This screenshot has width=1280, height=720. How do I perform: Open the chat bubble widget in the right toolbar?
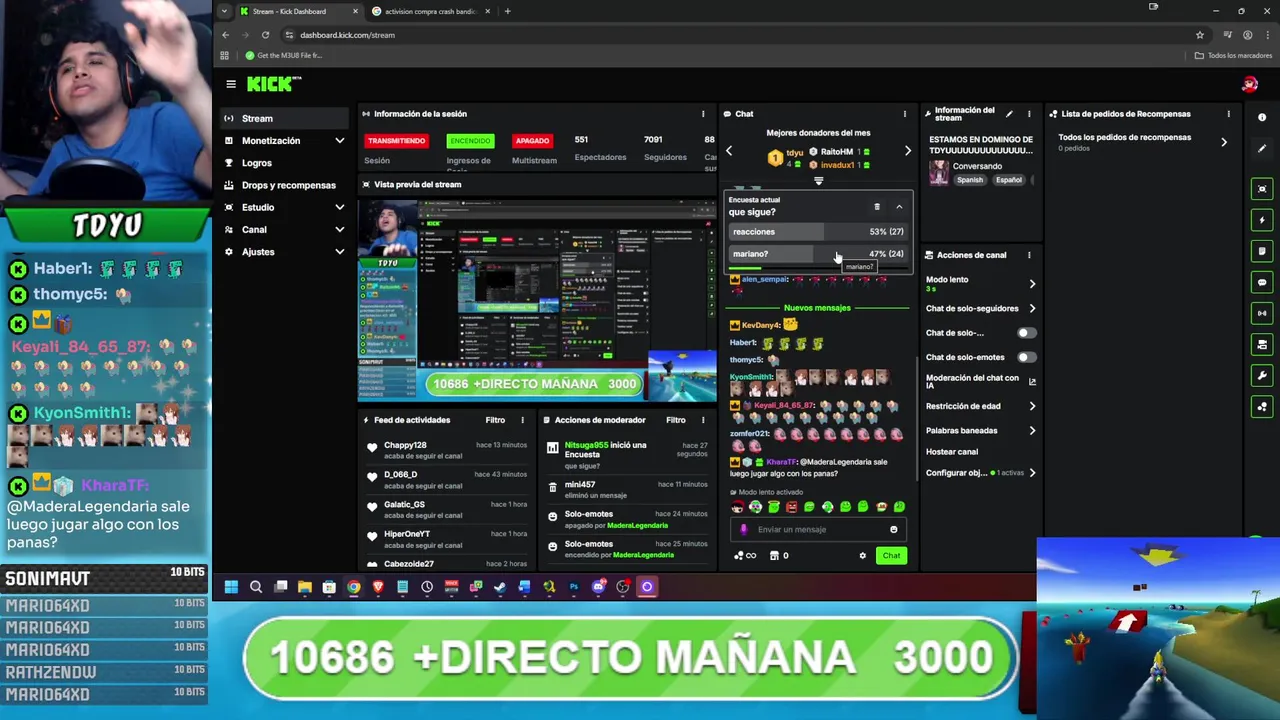coord(1262,282)
